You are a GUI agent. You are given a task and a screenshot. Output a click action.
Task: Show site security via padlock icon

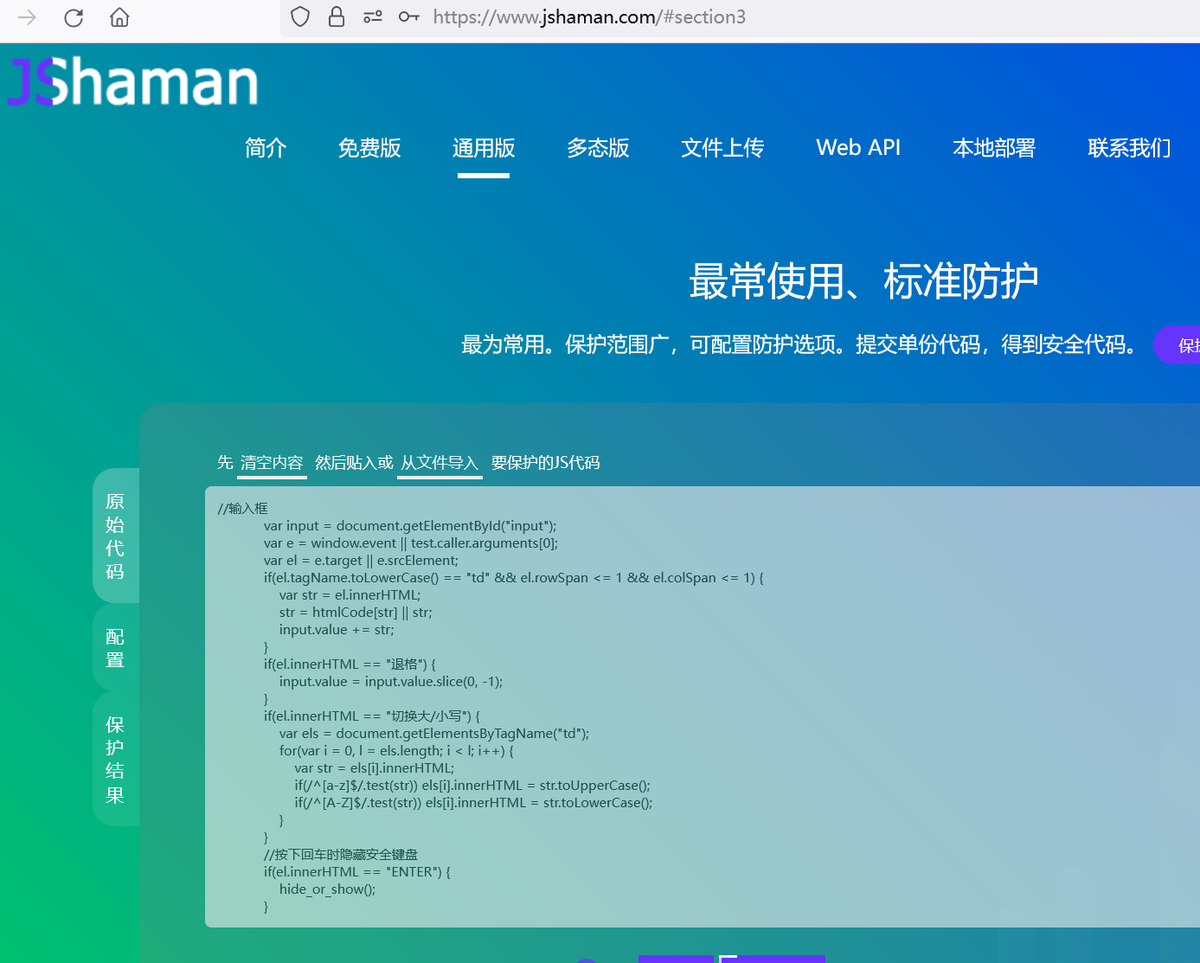[336, 17]
